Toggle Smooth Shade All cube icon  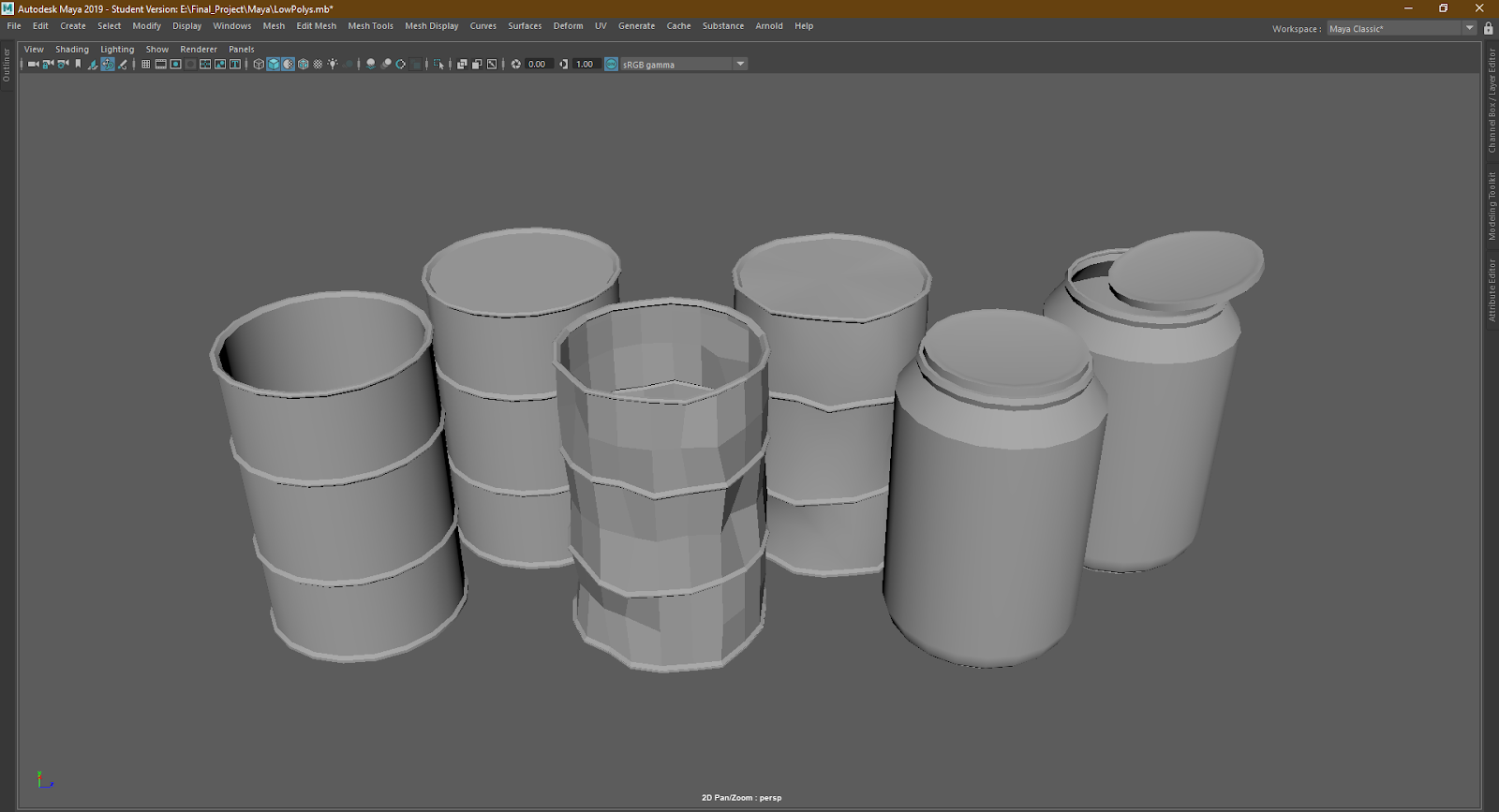[x=274, y=65]
